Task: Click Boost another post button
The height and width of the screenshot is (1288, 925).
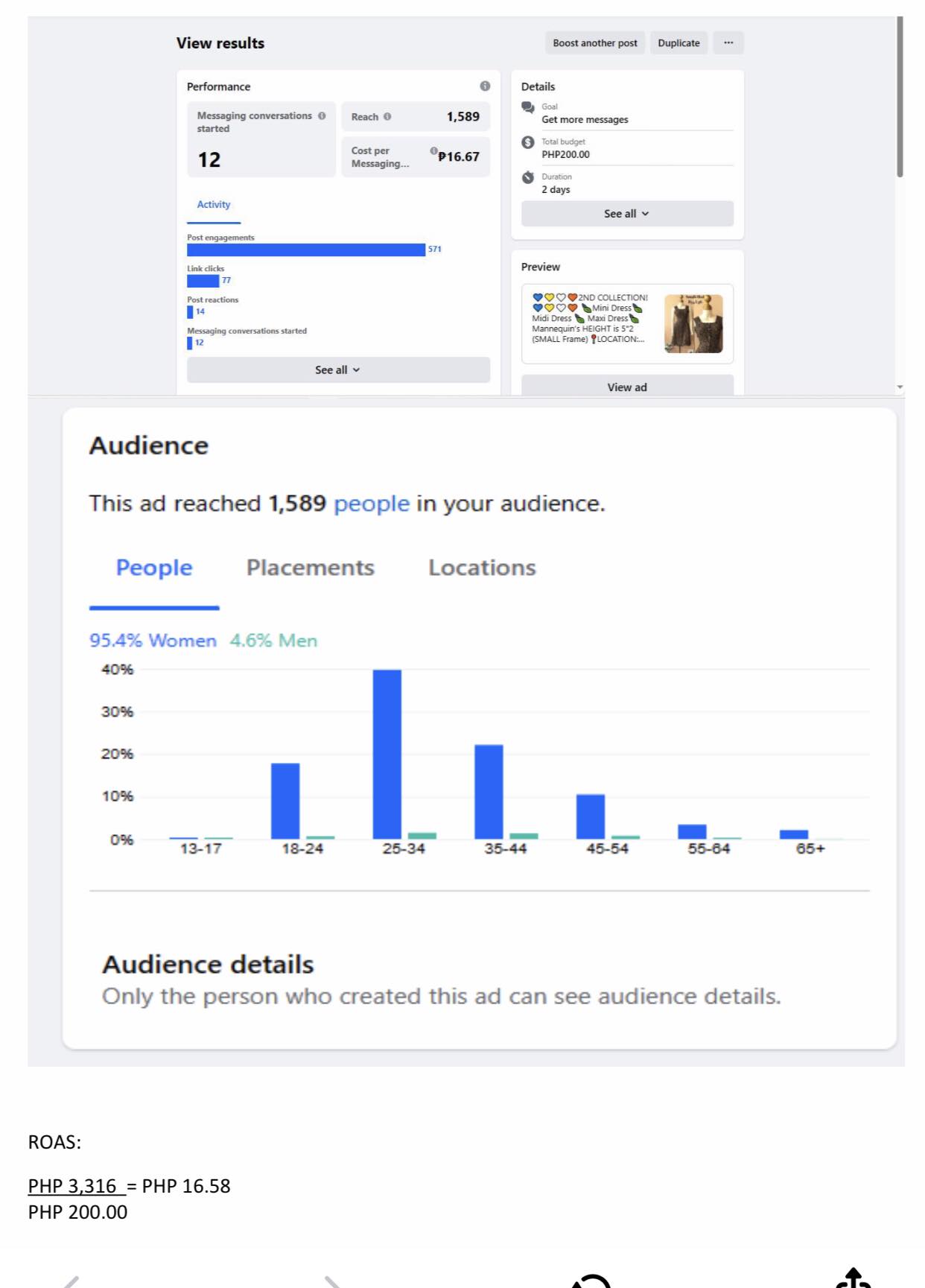Action: pos(594,43)
